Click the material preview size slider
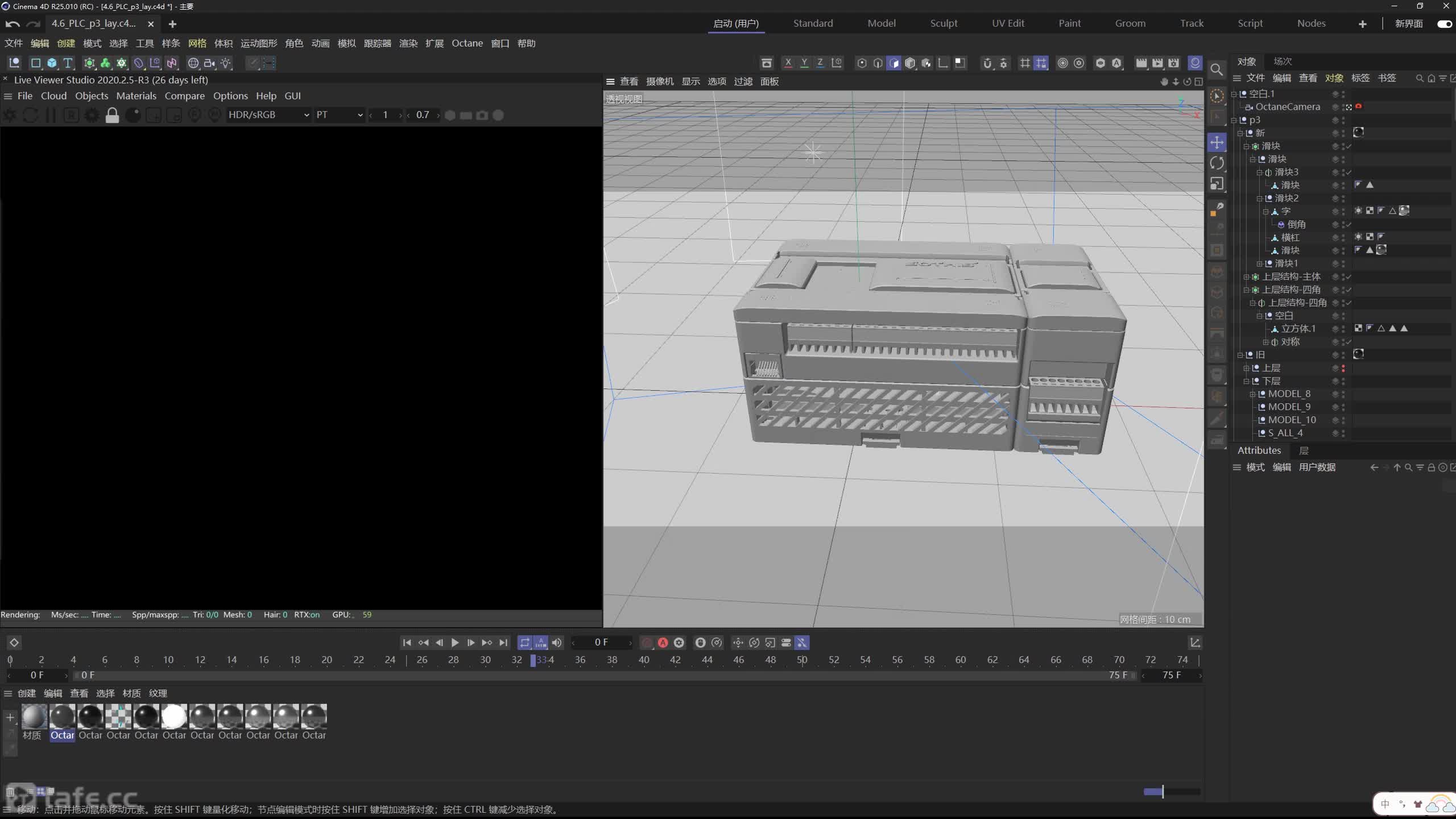Image resolution: width=1456 pixels, height=819 pixels. pyautogui.click(x=1172, y=791)
